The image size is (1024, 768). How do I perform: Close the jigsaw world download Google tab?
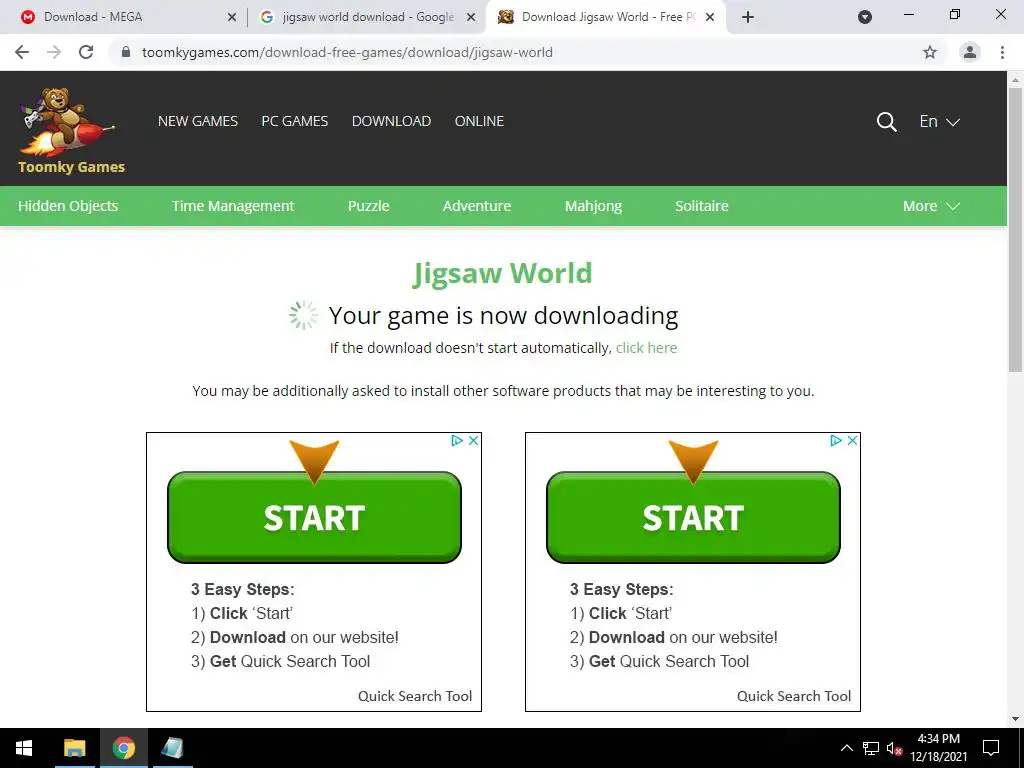[x=470, y=17]
